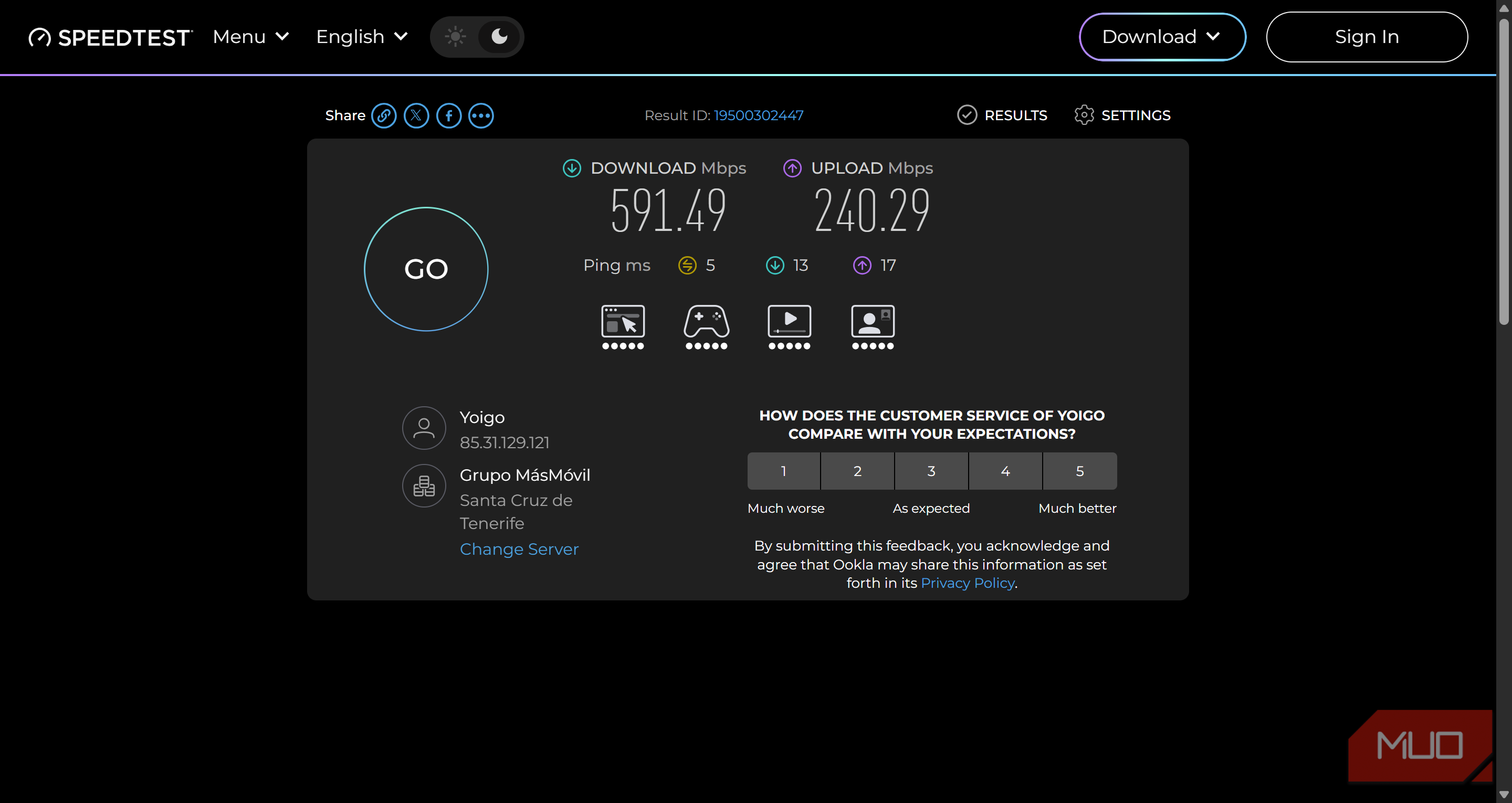Click the page scrollbar thumb
The image size is (1512, 803).
point(1504,172)
